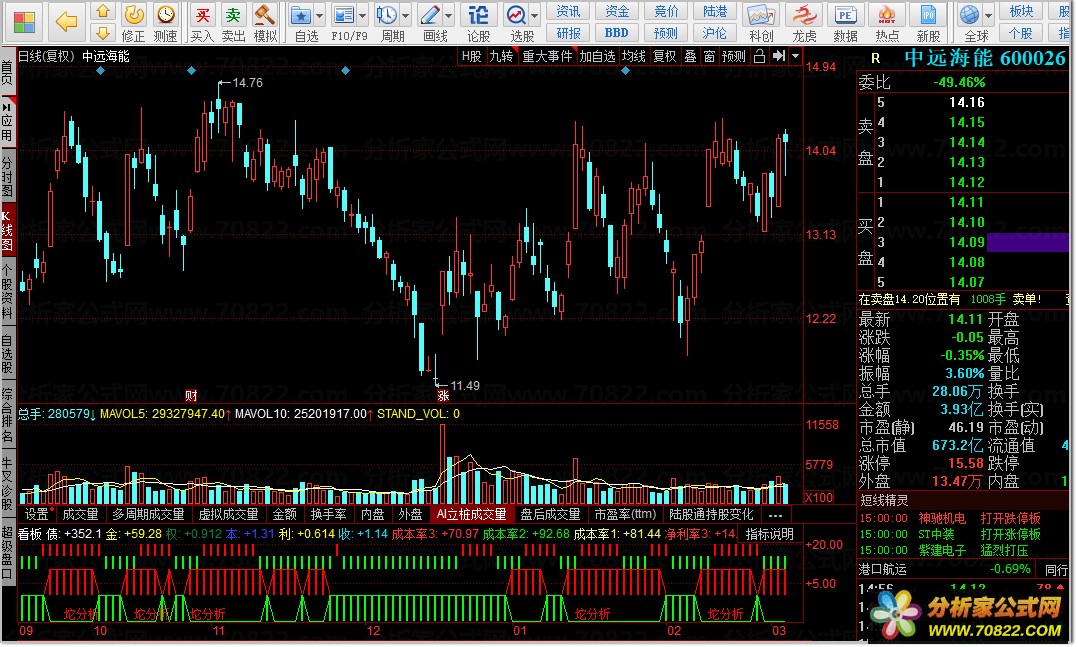
Task: Open 指标说明 indicator description
Action: click(x=769, y=534)
